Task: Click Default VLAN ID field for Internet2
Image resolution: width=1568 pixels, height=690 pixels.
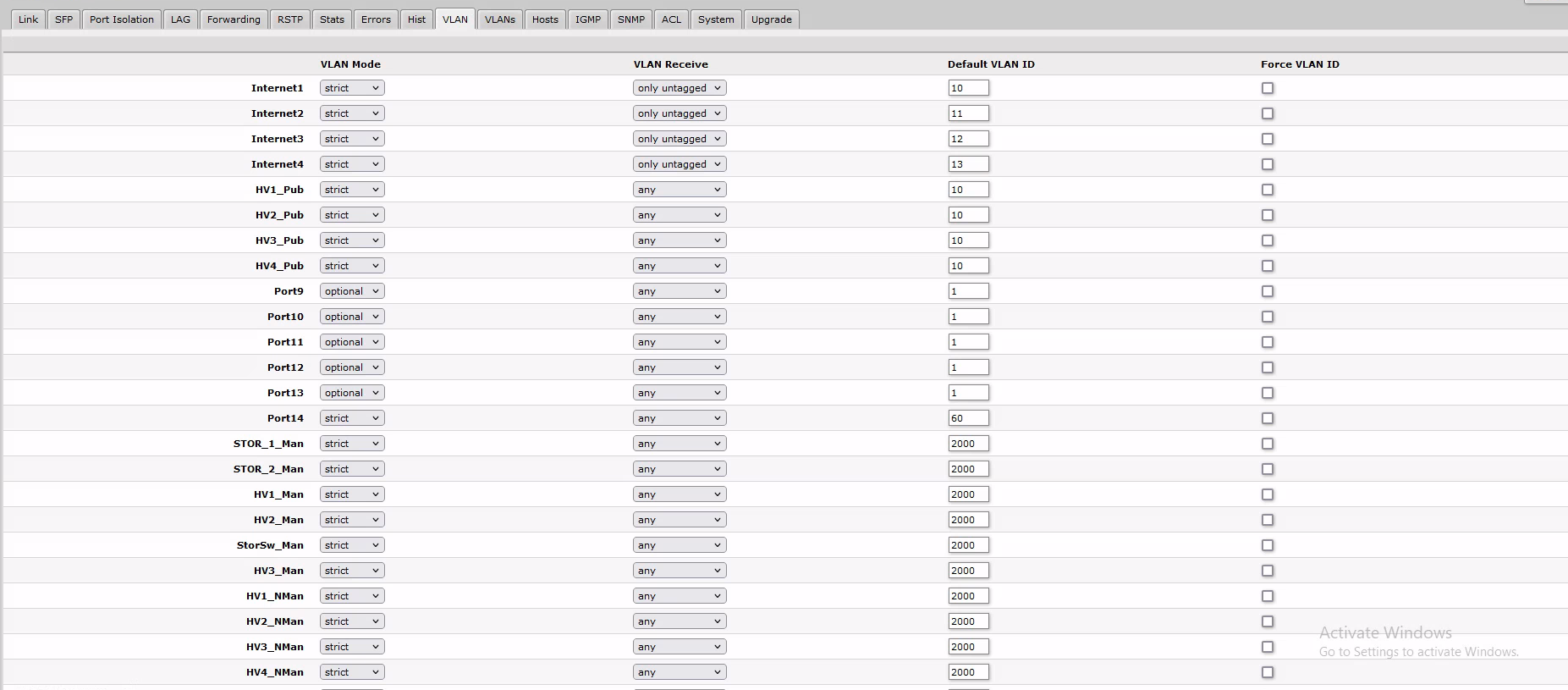Action: [x=968, y=113]
